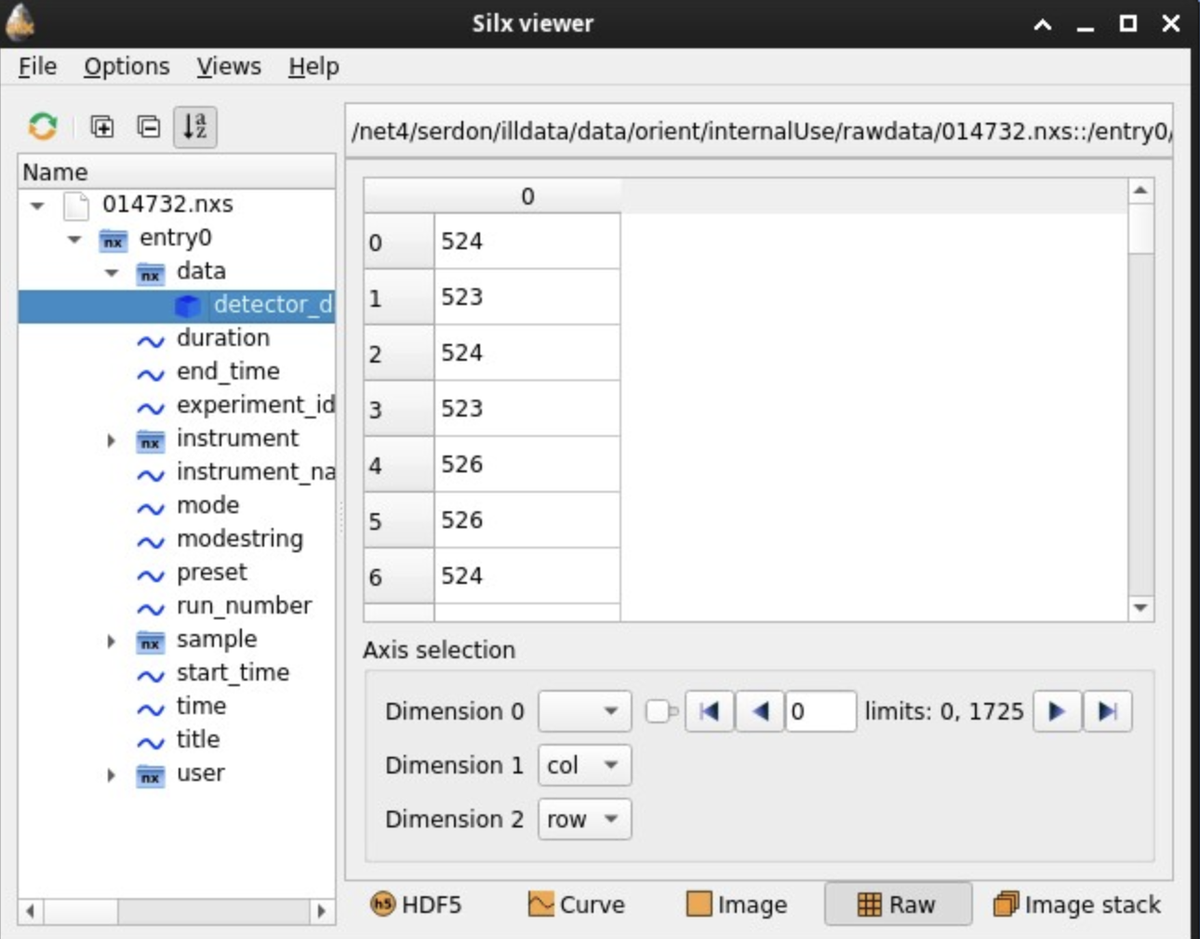Switch to Image stack view
Image resolution: width=1200 pixels, height=939 pixels.
[x=1078, y=905]
